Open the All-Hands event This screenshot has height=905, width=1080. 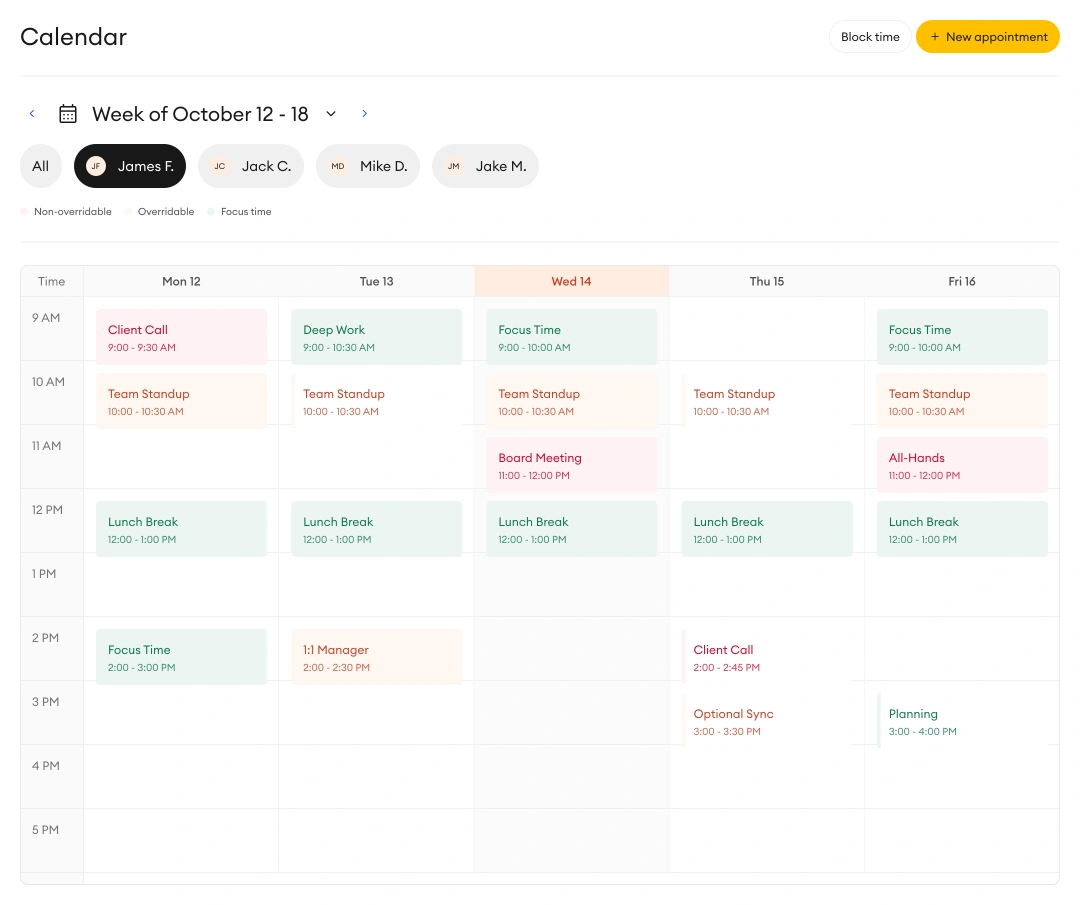pos(962,465)
